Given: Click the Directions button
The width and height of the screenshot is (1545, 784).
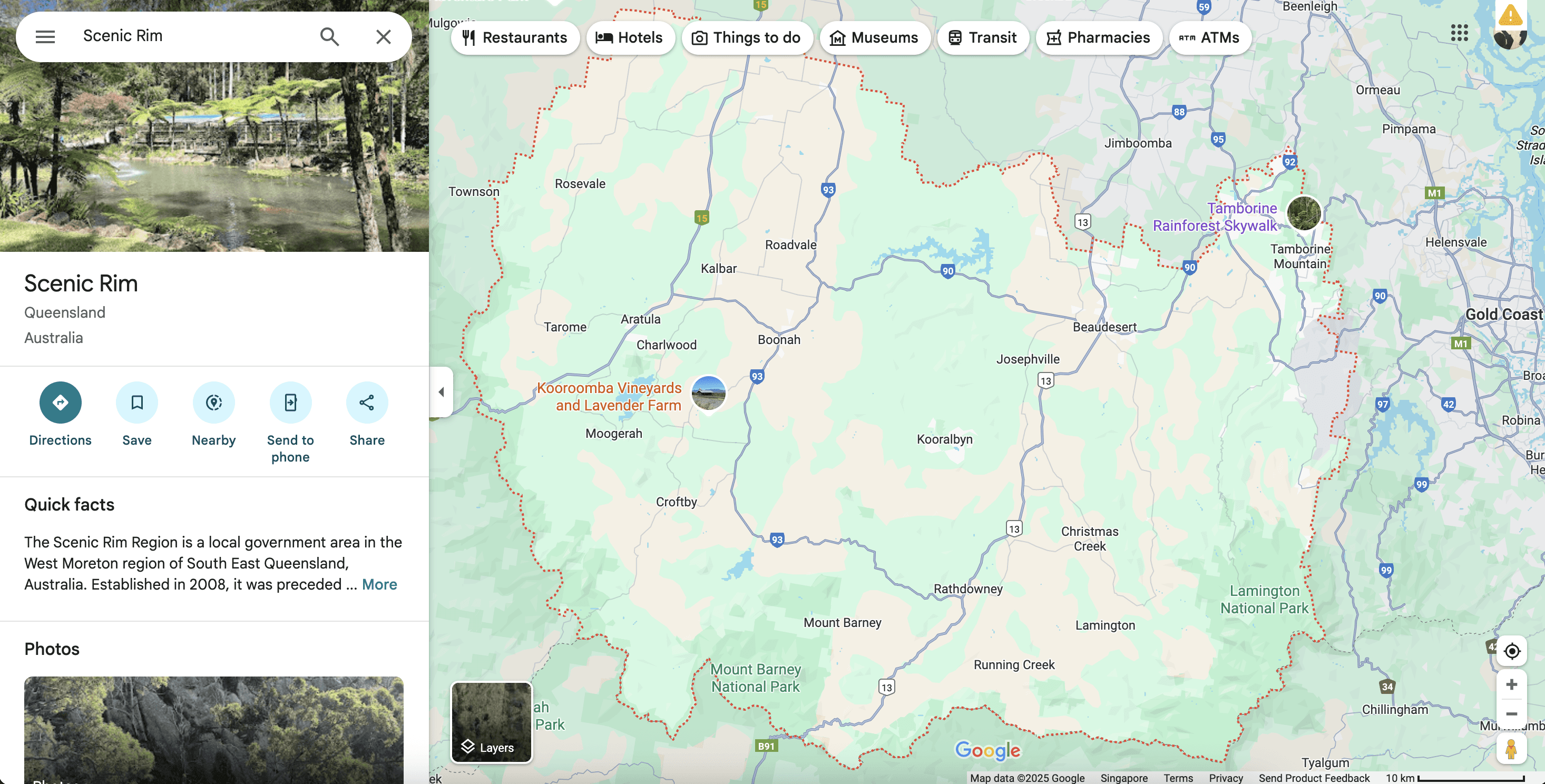Looking at the screenshot, I should pyautogui.click(x=60, y=403).
